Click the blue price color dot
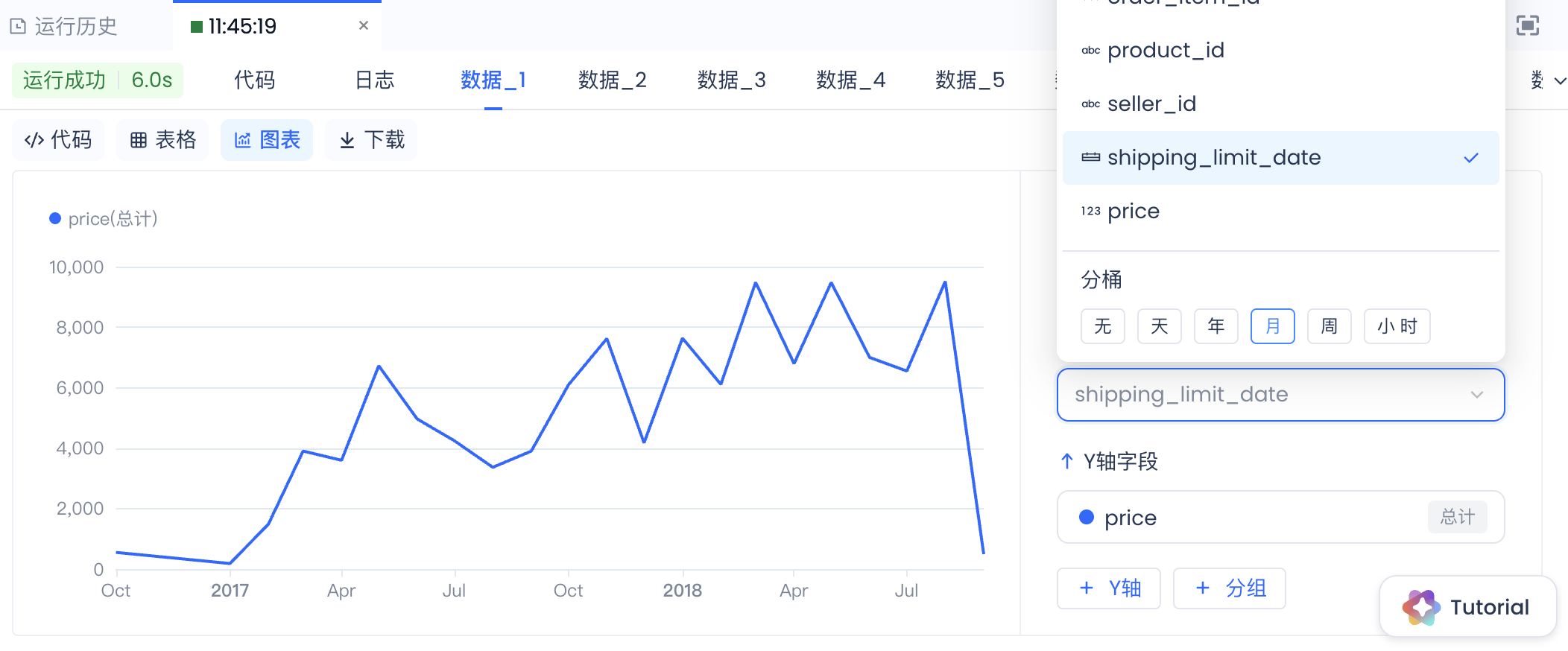Screen dimensions: 1568x651 tap(1087, 518)
